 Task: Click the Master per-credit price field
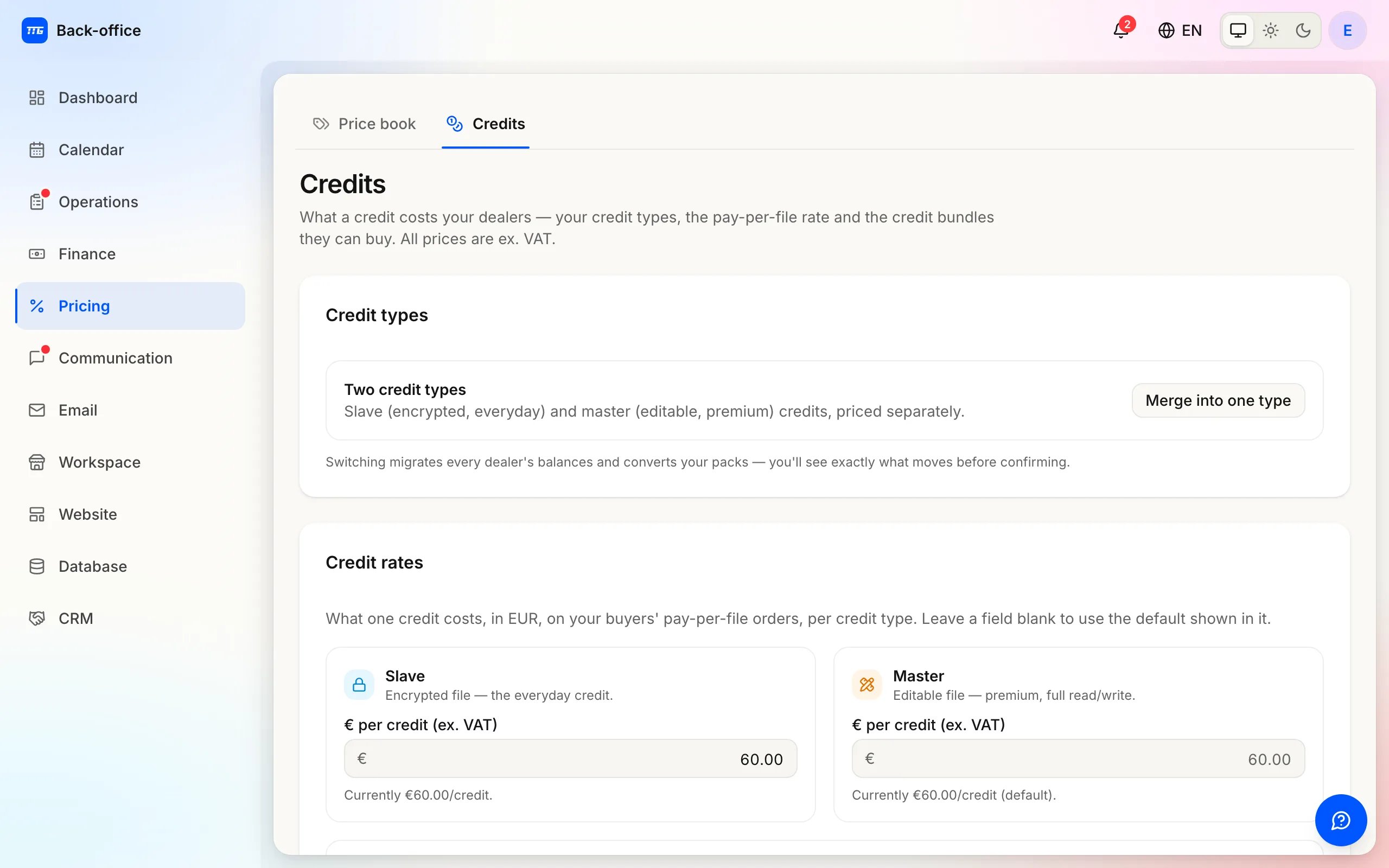pos(1078,759)
